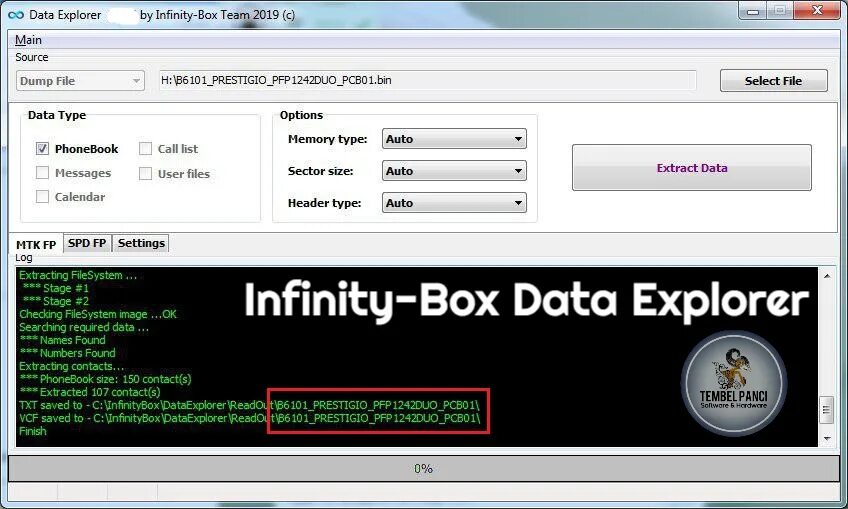Click the log scrollbar down arrow
The image size is (848, 509).
pyautogui.click(x=827, y=438)
